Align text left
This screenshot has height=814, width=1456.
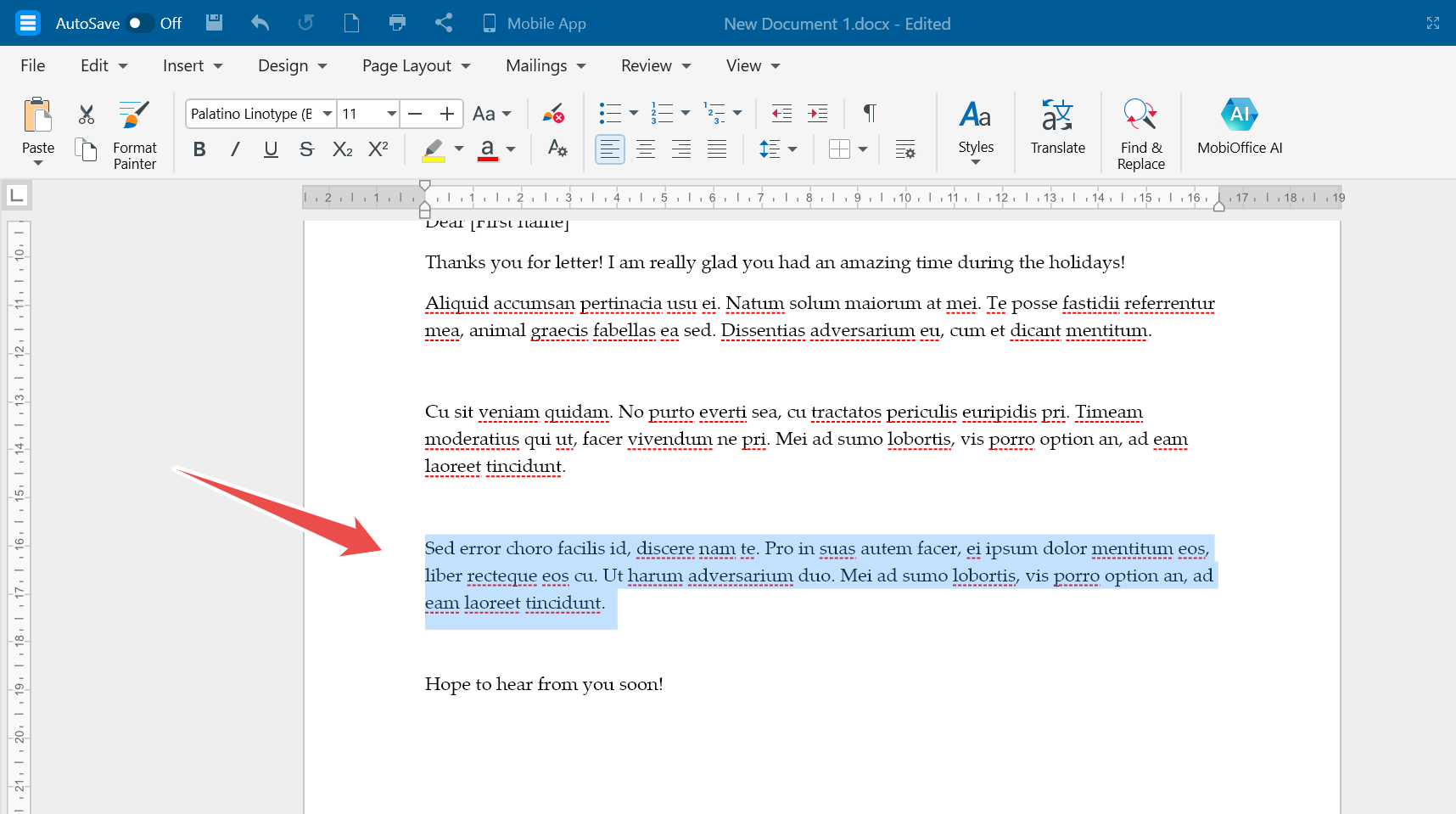click(610, 149)
